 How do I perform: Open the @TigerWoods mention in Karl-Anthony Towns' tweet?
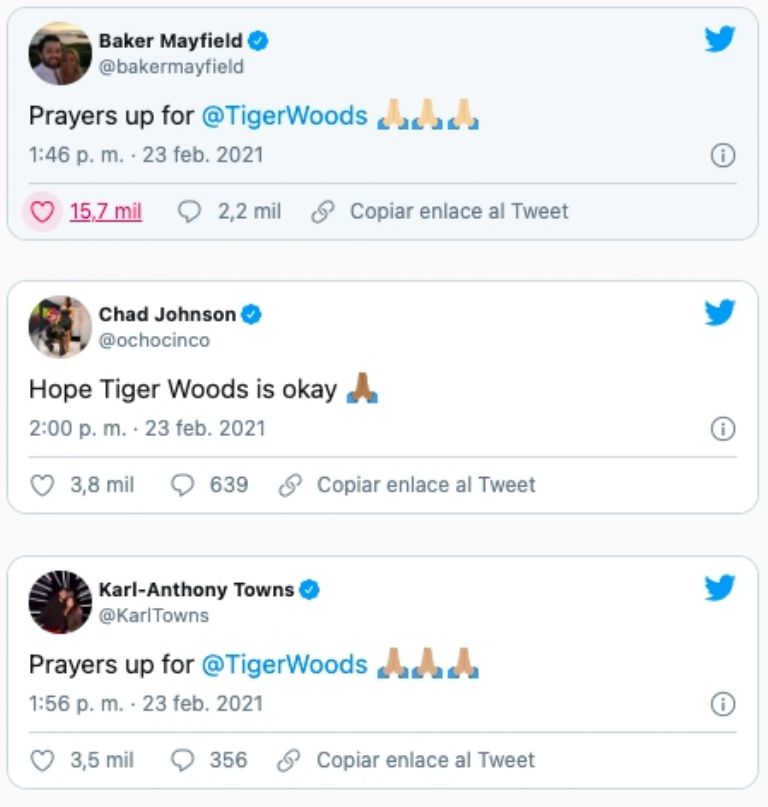click(285, 665)
